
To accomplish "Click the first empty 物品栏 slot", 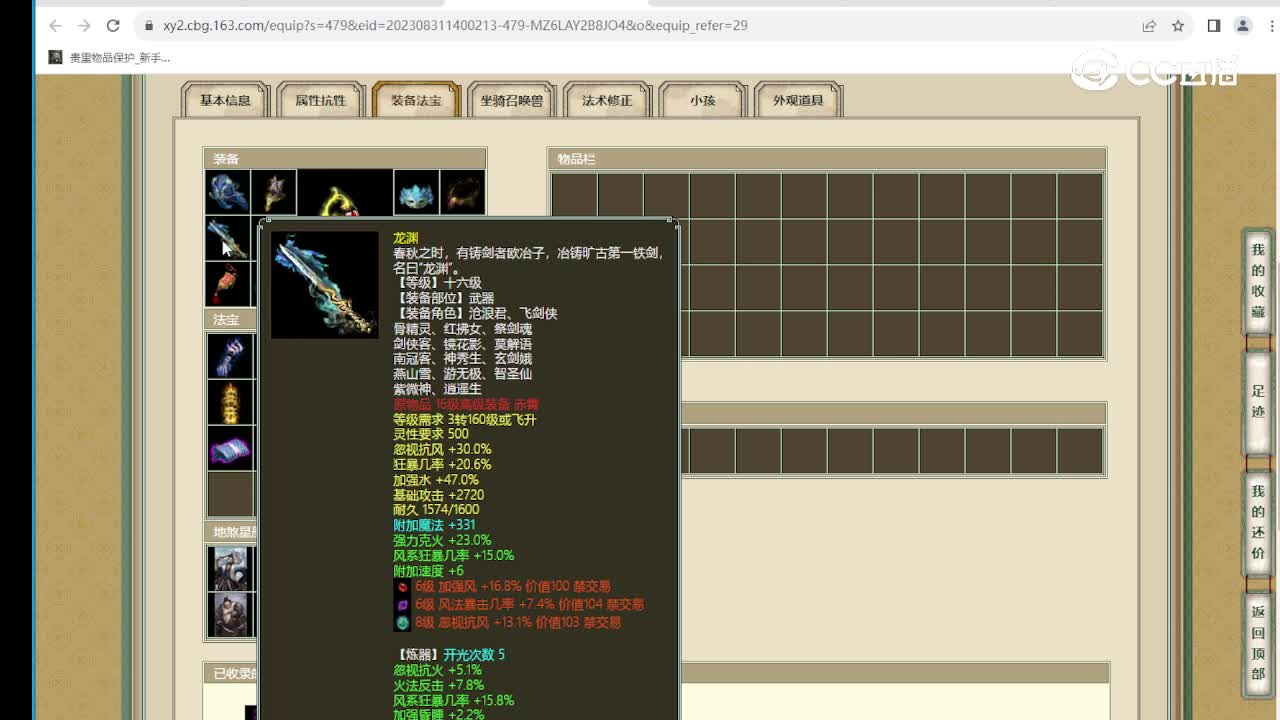I will [x=574, y=196].
